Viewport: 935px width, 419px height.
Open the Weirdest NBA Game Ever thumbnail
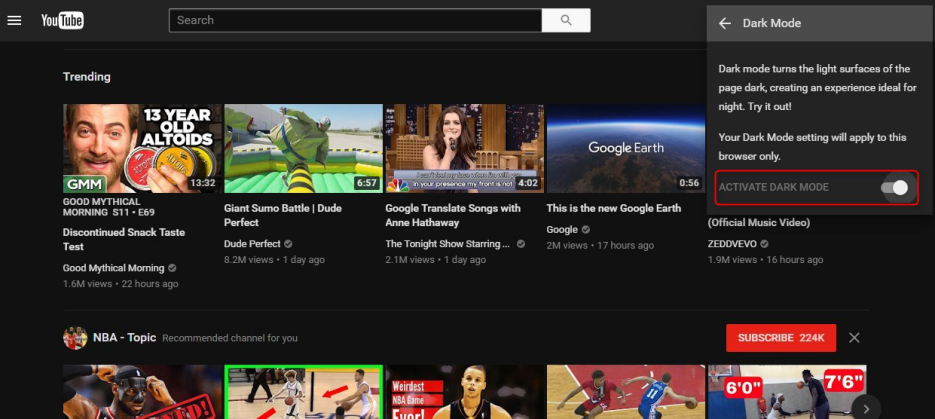[x=465, y=392]
